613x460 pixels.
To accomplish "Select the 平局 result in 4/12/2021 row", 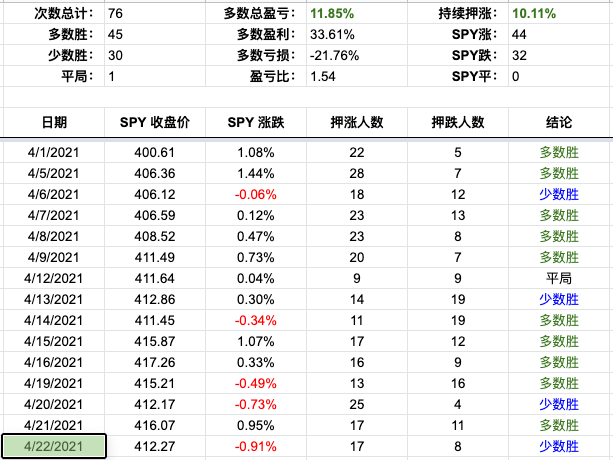I will point(559,279).
